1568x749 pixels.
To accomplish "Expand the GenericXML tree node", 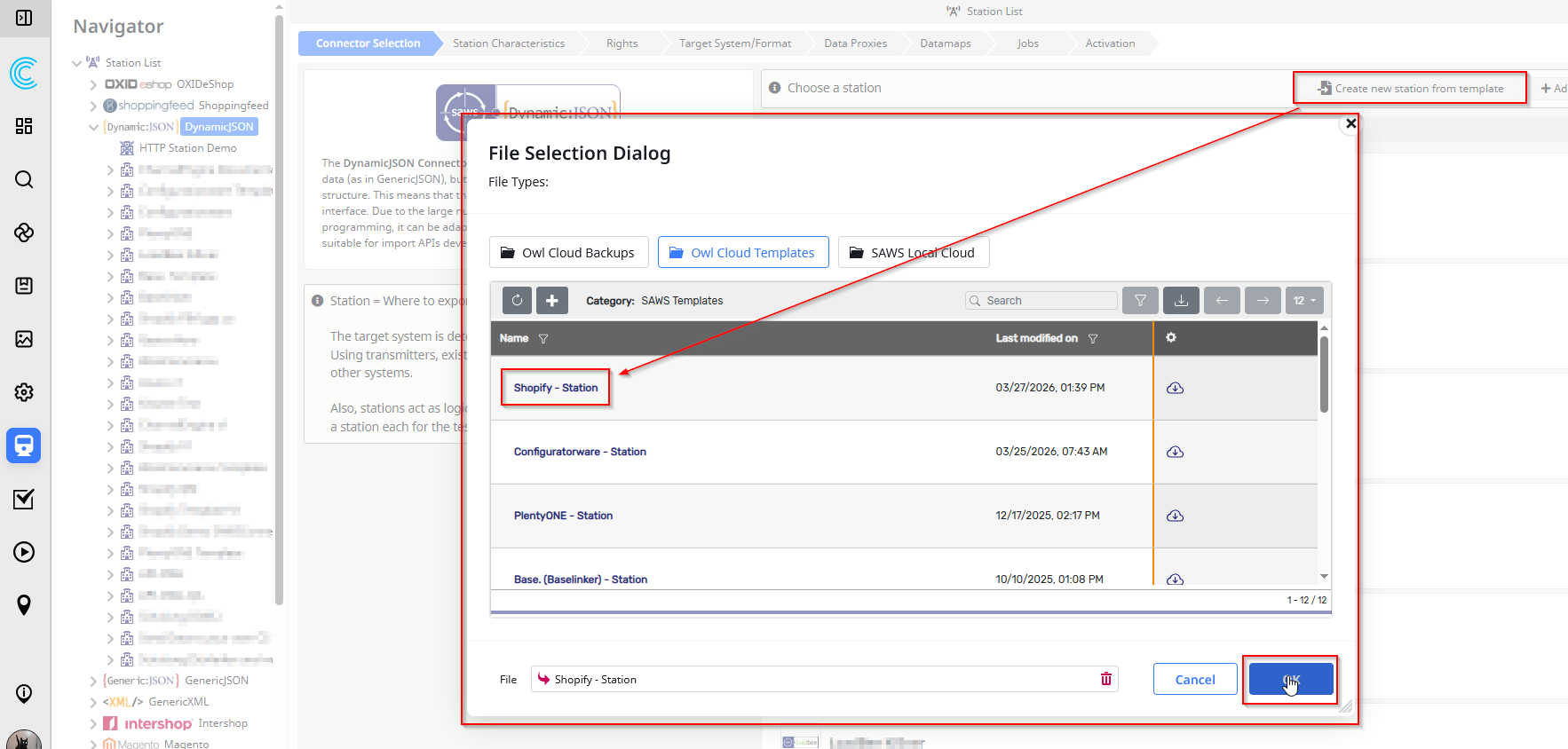I will 93,702.
